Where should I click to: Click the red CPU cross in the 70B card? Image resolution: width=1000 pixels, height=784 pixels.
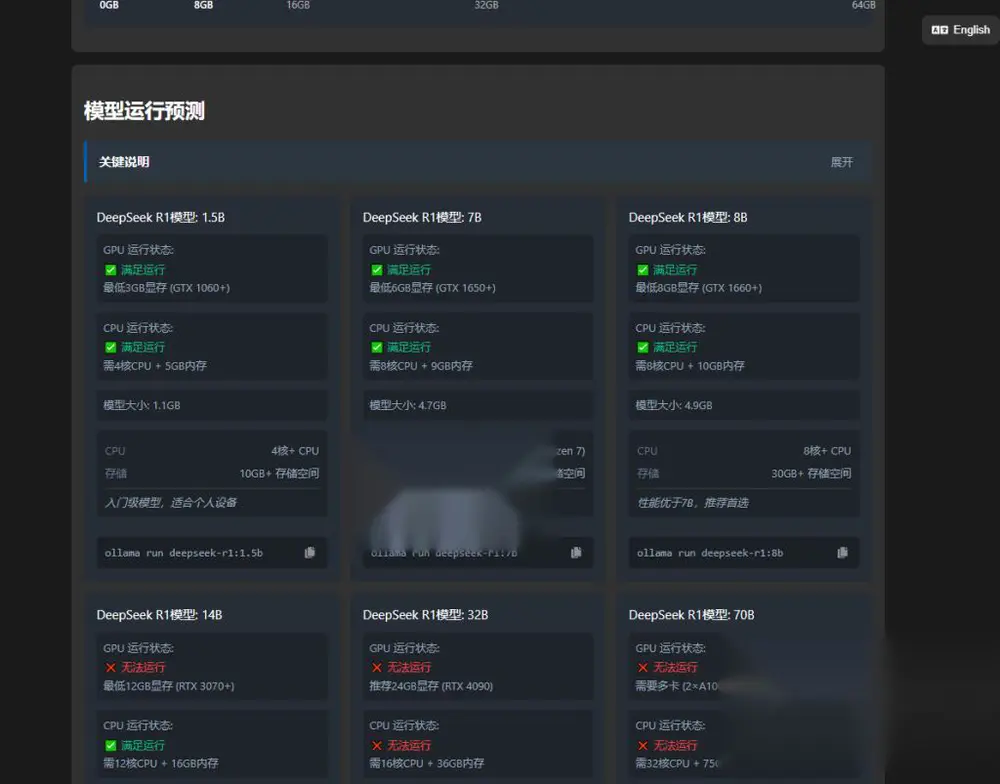pyautogui.click(x=643, y=745)
